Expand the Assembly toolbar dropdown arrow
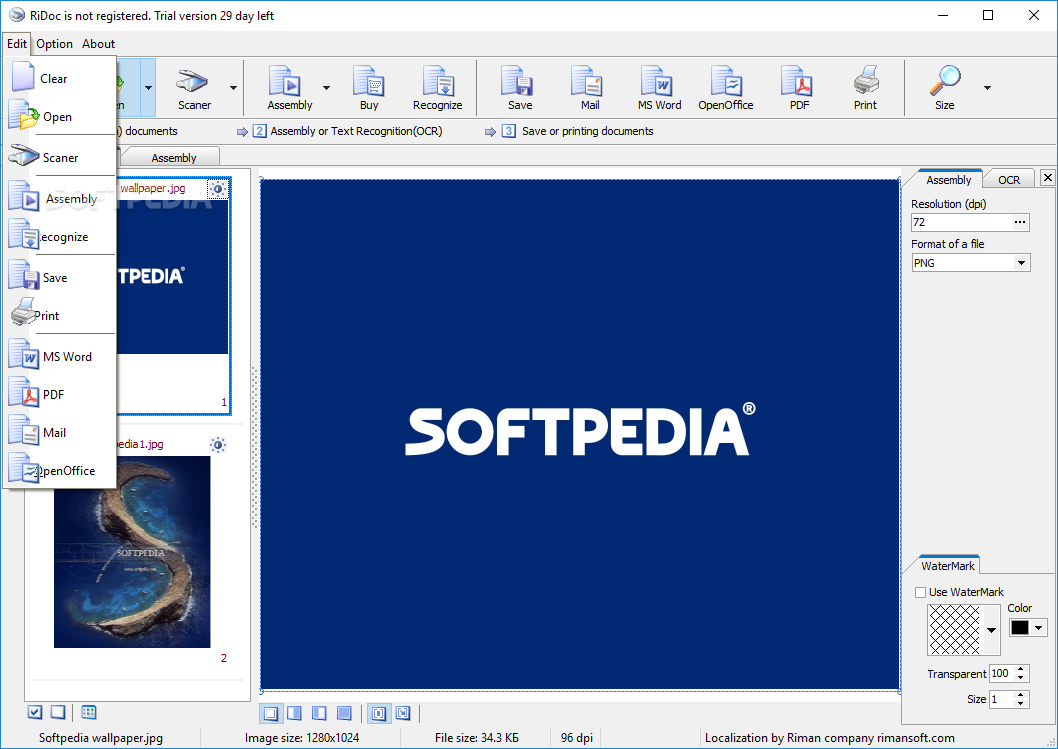1058x749 pixels. point(327,88)
